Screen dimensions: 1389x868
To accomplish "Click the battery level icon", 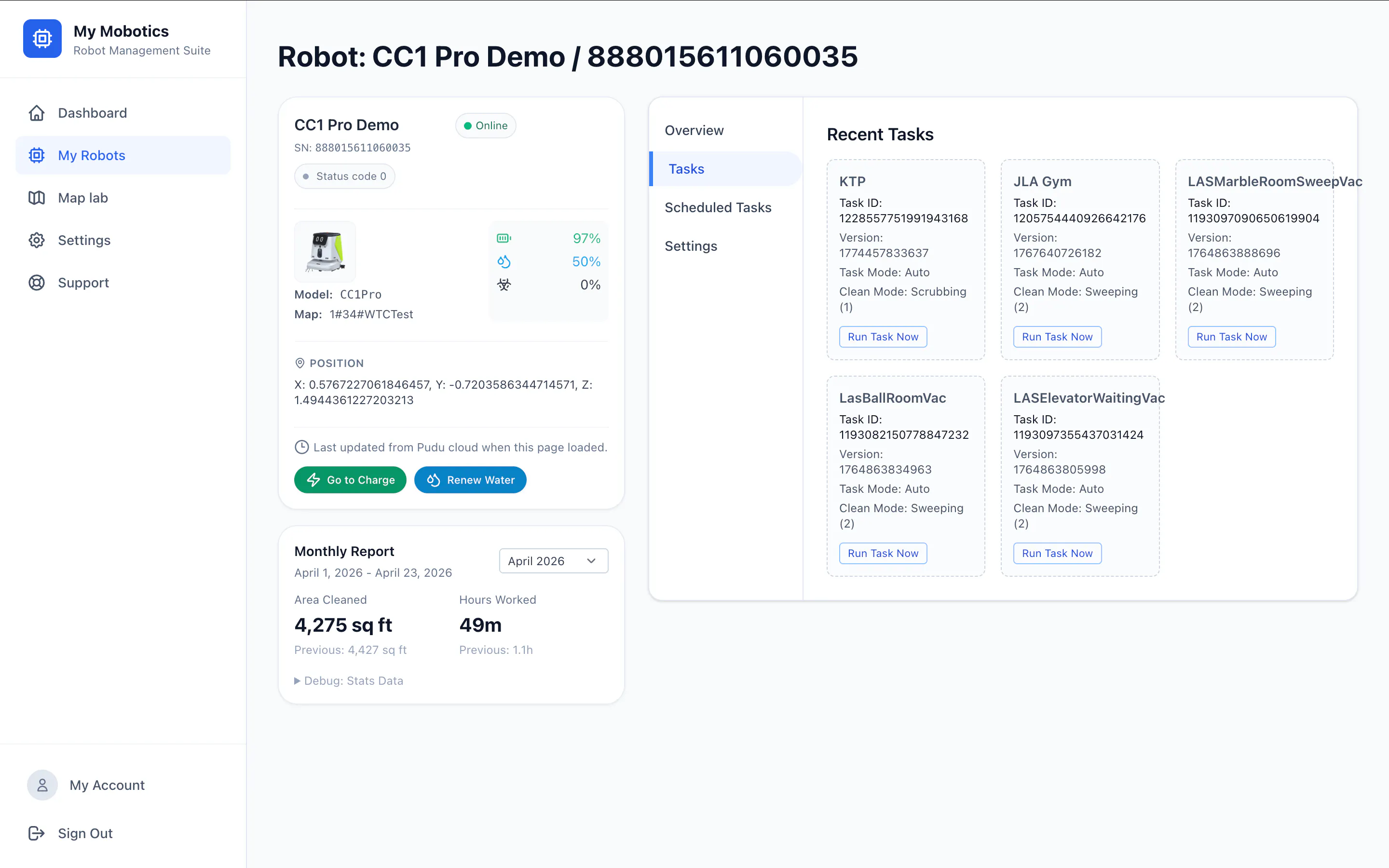I will (504, 238).
